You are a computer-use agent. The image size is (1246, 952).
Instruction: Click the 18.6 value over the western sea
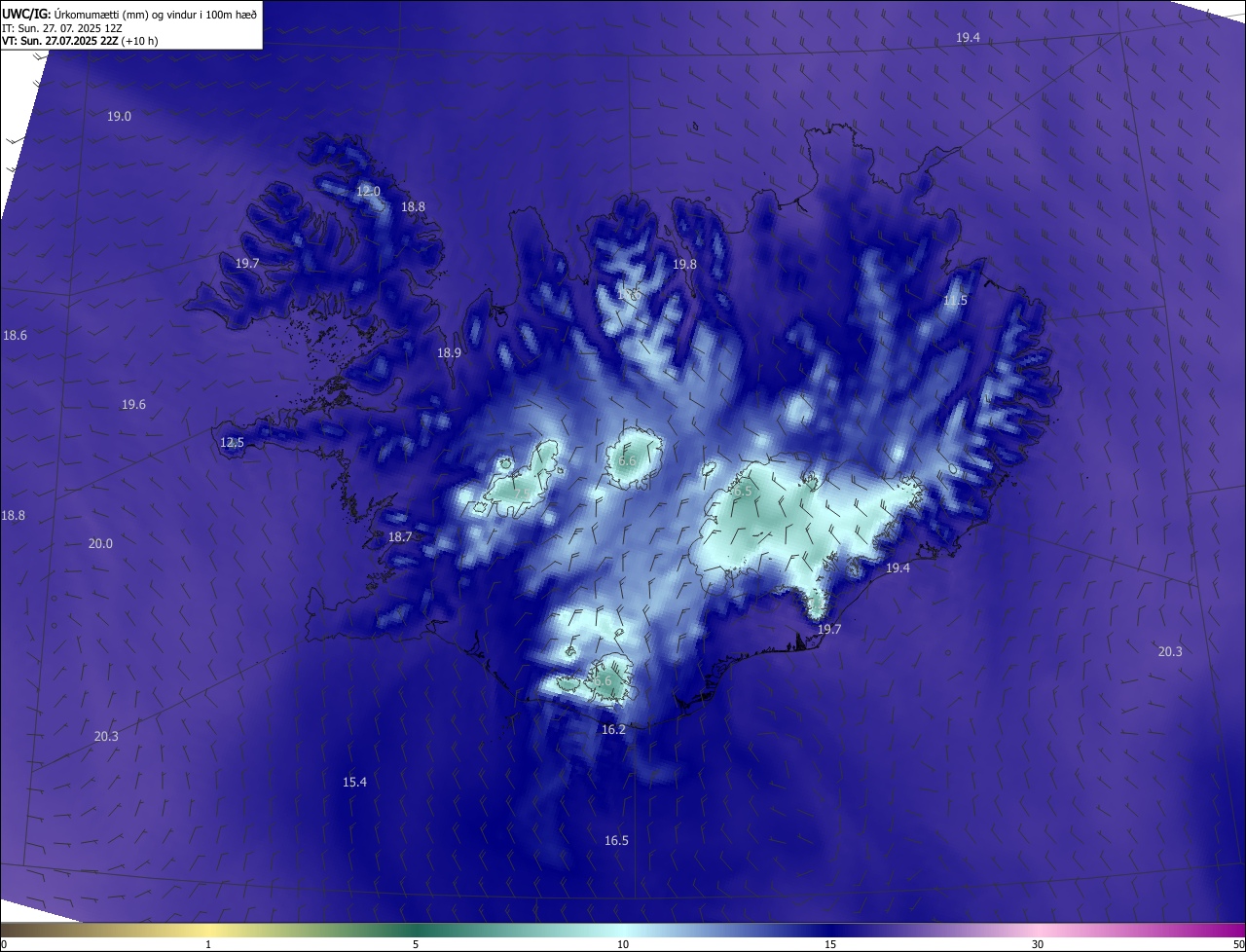(15, 336)
